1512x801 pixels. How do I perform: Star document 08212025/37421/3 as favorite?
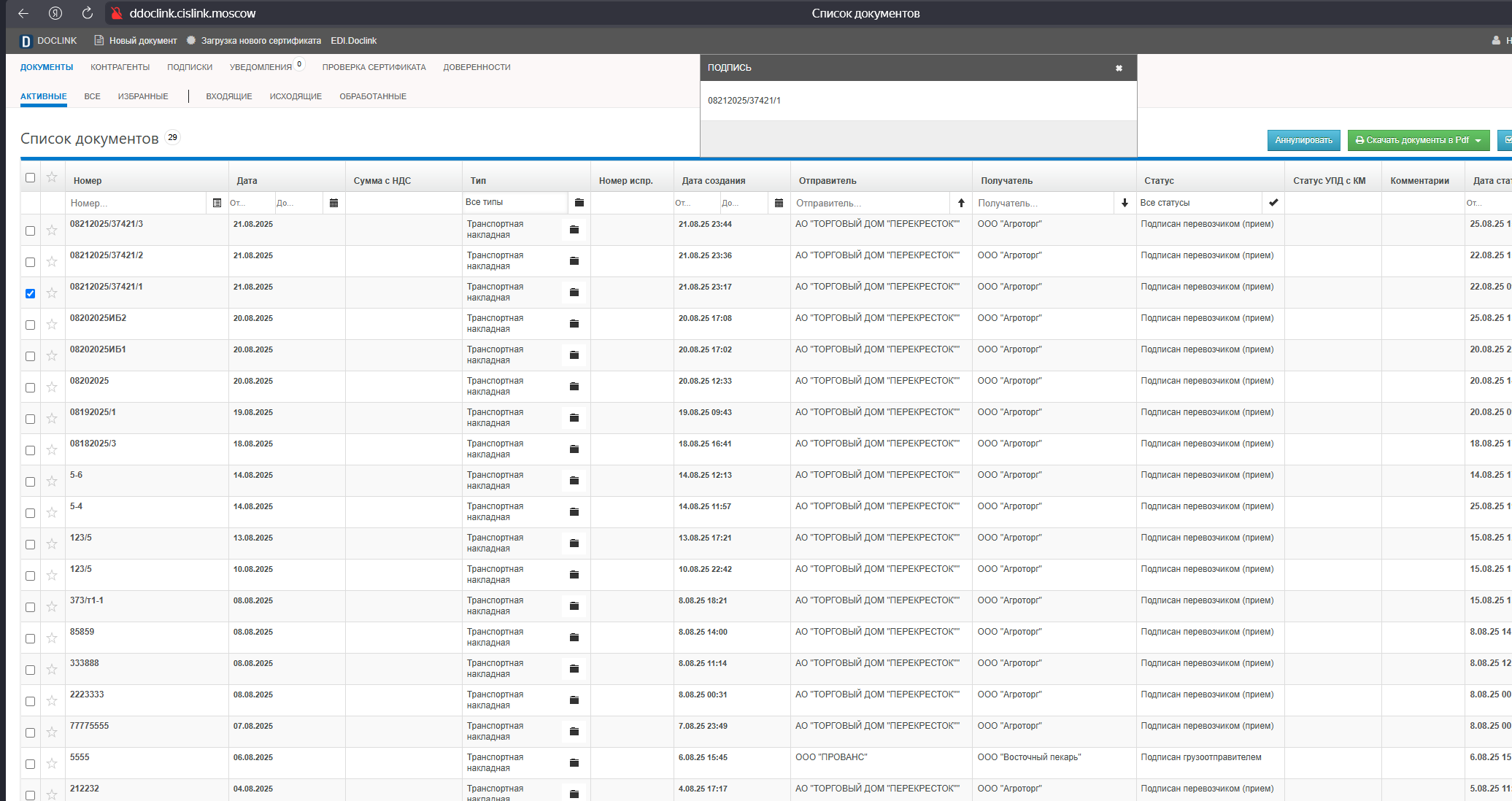tap(52, 231)
